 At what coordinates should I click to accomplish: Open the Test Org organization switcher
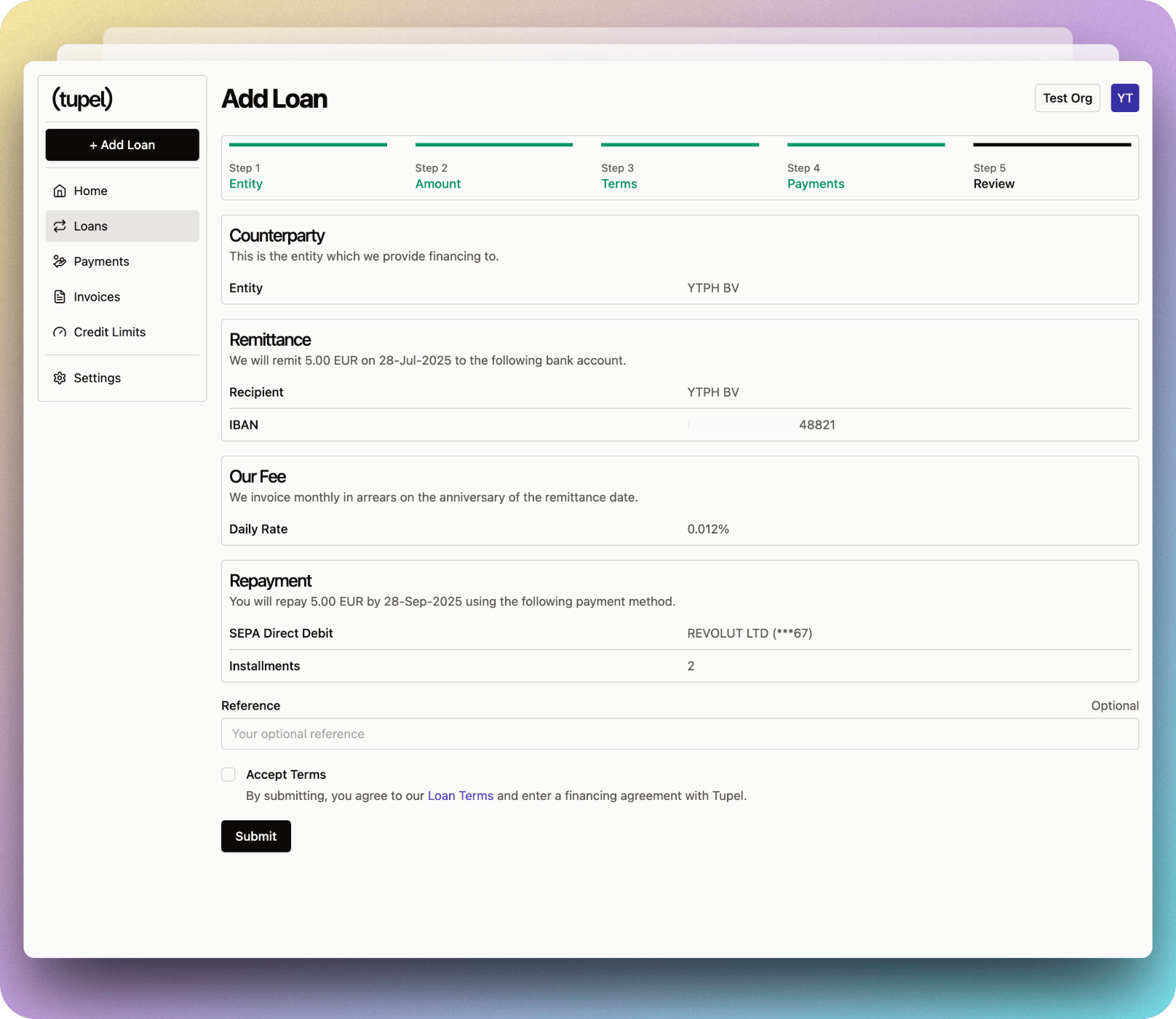click(x=1067, y=98)
